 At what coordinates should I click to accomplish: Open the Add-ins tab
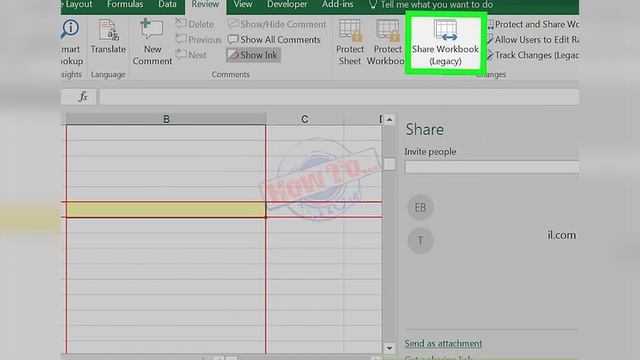(x=338, y=4)
